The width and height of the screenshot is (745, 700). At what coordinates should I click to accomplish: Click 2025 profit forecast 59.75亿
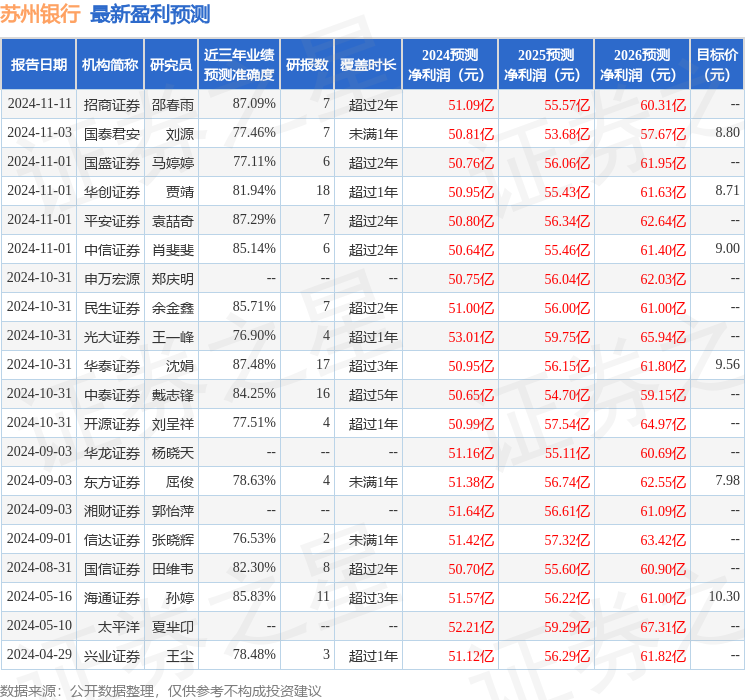pos(567,337)
